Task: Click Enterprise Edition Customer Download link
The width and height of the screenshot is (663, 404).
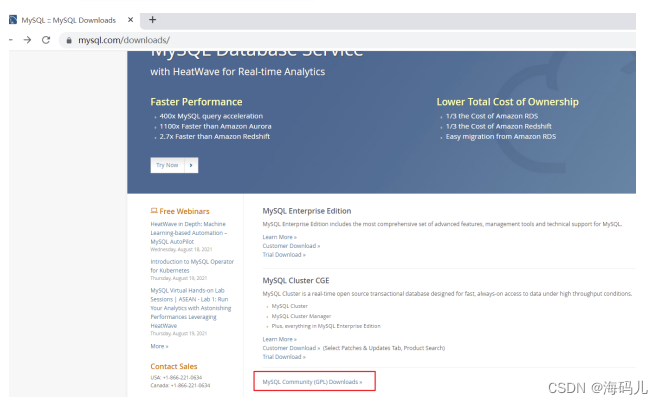Action: point(291,246)
